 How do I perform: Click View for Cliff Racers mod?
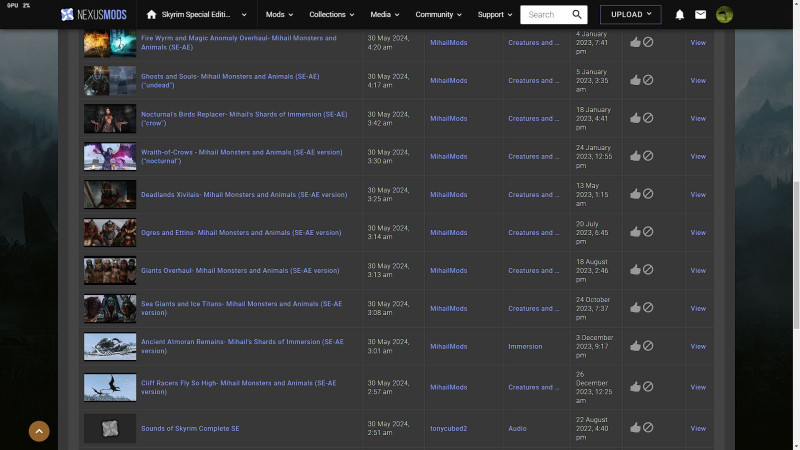pos(698,387)
